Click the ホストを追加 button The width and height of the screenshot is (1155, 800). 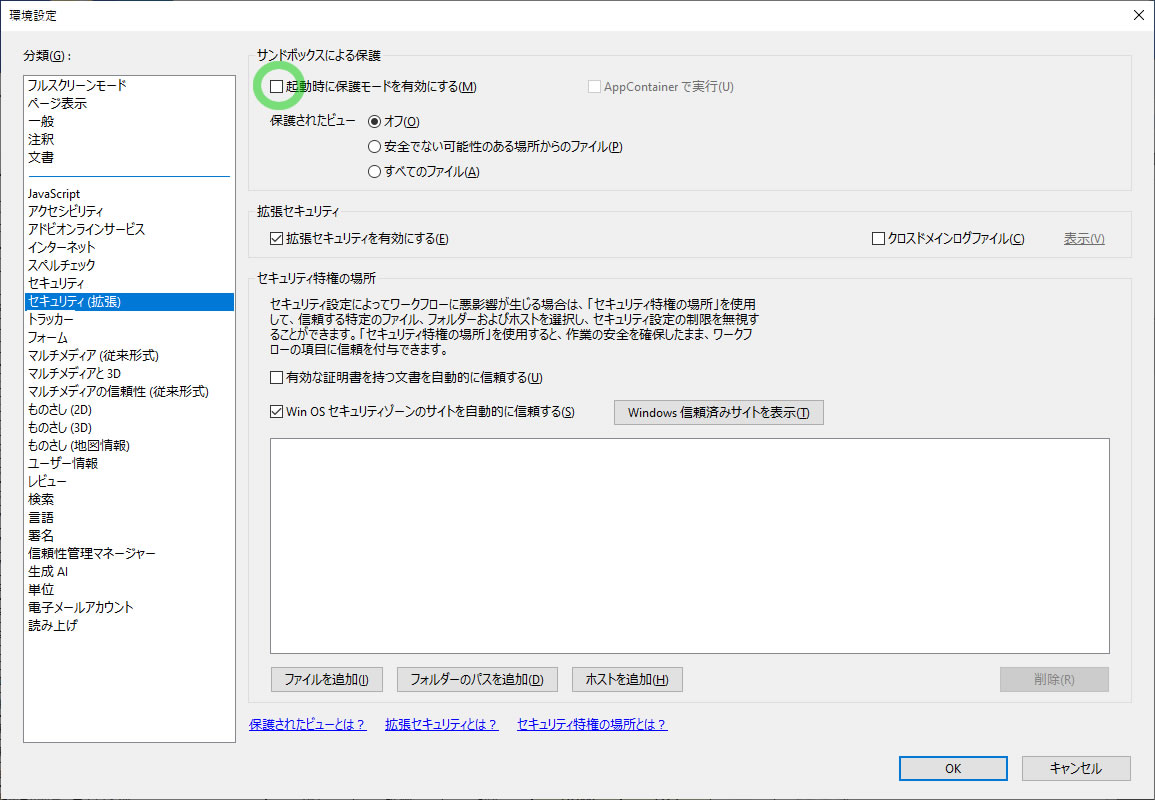(x=627, y=680)
